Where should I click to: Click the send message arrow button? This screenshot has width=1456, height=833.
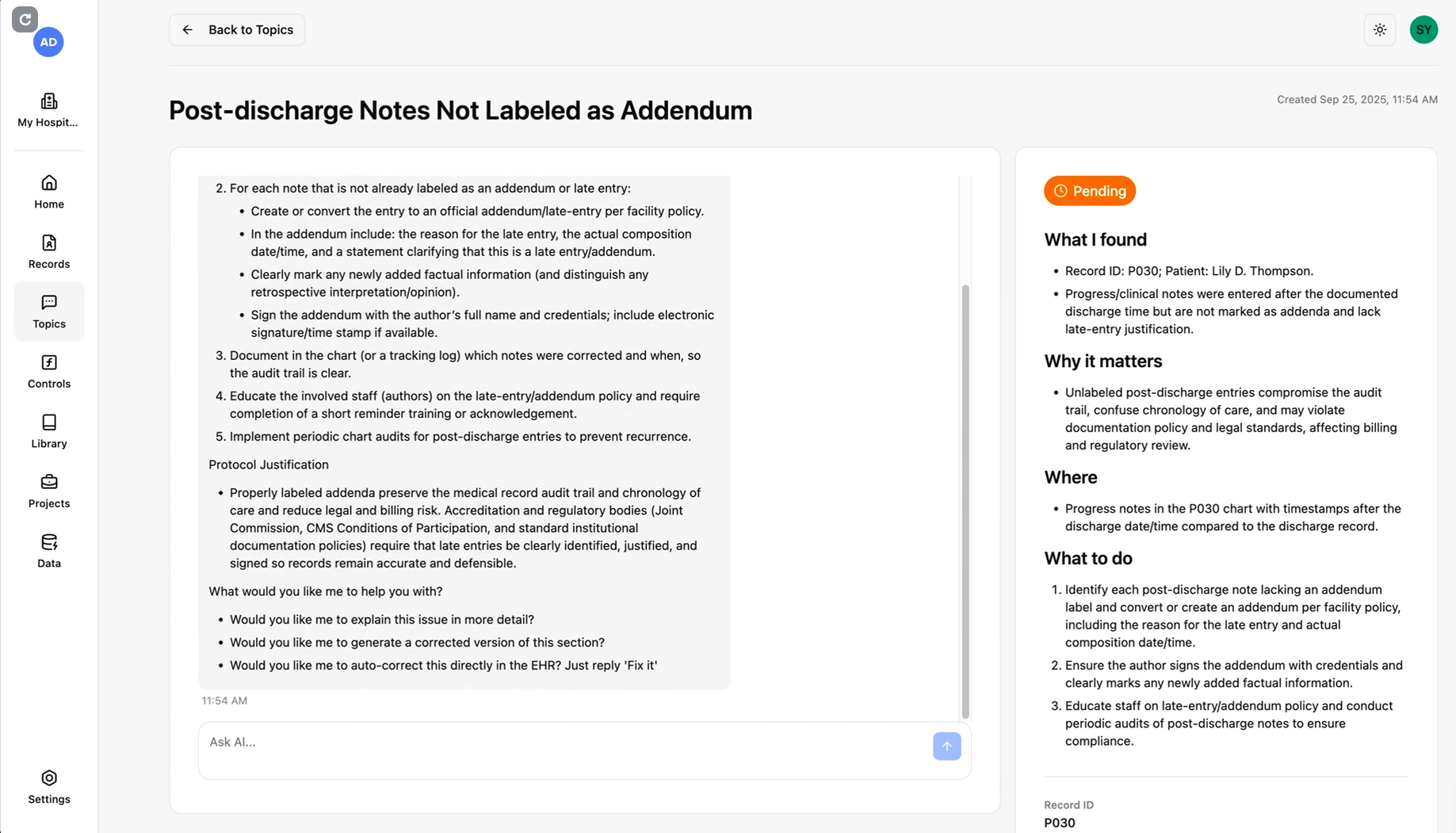tap(946, 746)
